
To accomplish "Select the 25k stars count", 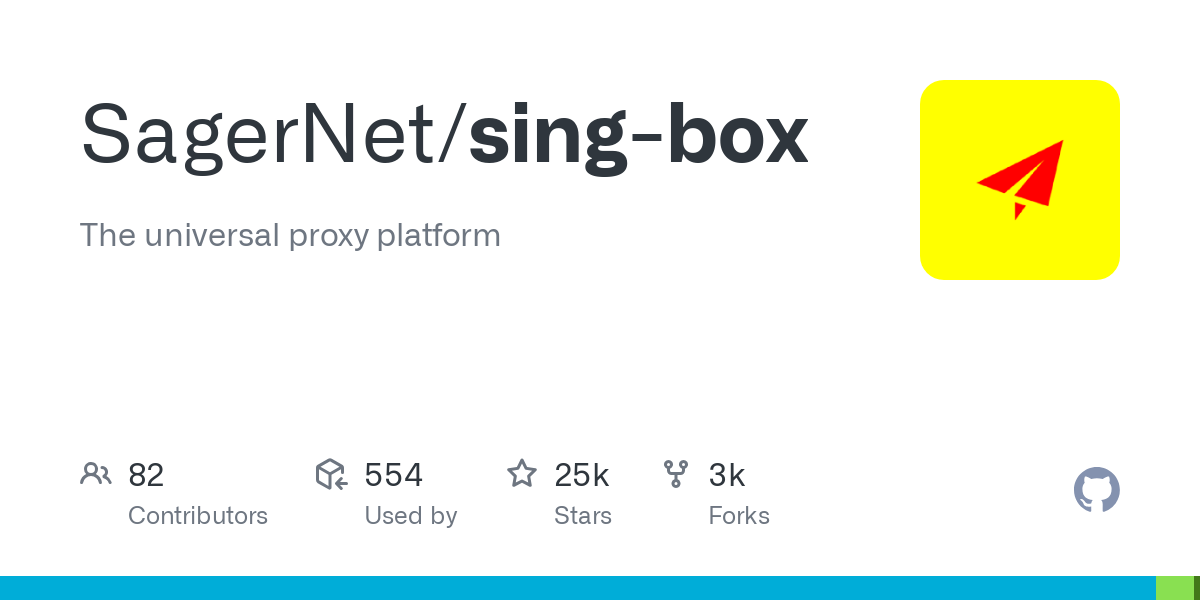I will click(582, 475).
